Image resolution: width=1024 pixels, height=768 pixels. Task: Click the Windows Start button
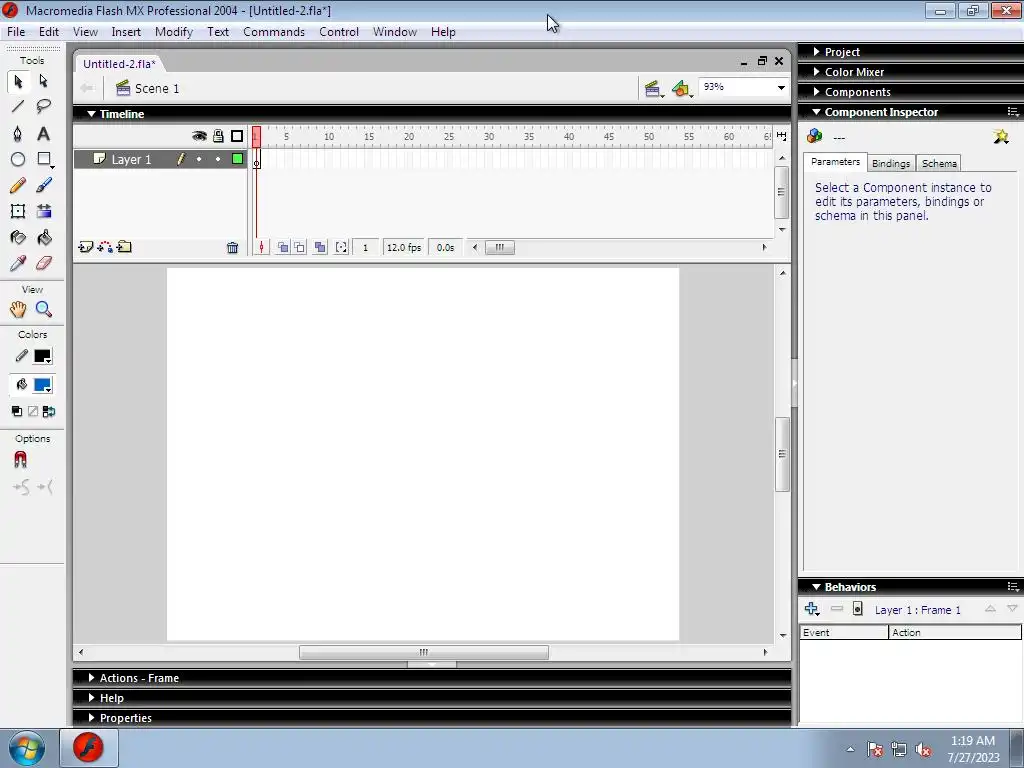(27, 748)
